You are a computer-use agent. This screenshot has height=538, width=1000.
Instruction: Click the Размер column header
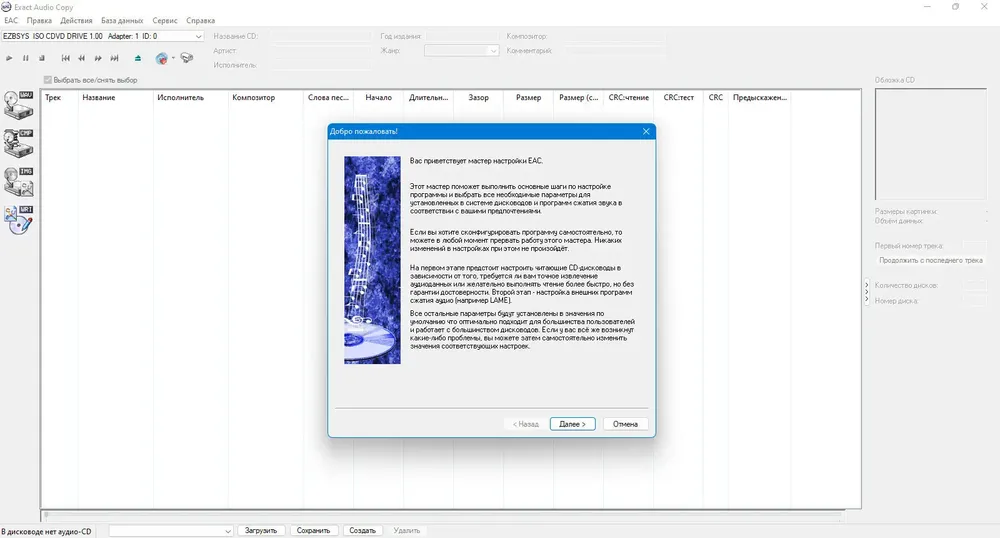pos(528,98)
